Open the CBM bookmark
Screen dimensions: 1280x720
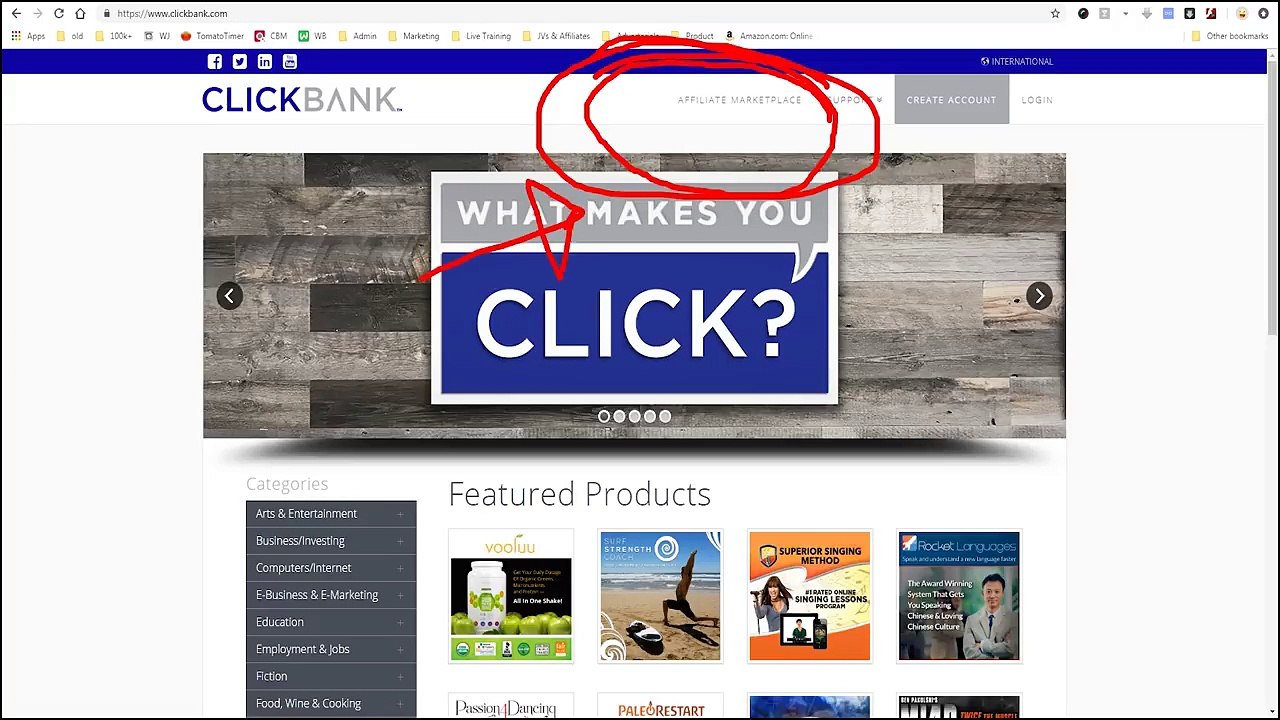pyautogui.click(x=271, y=36)
